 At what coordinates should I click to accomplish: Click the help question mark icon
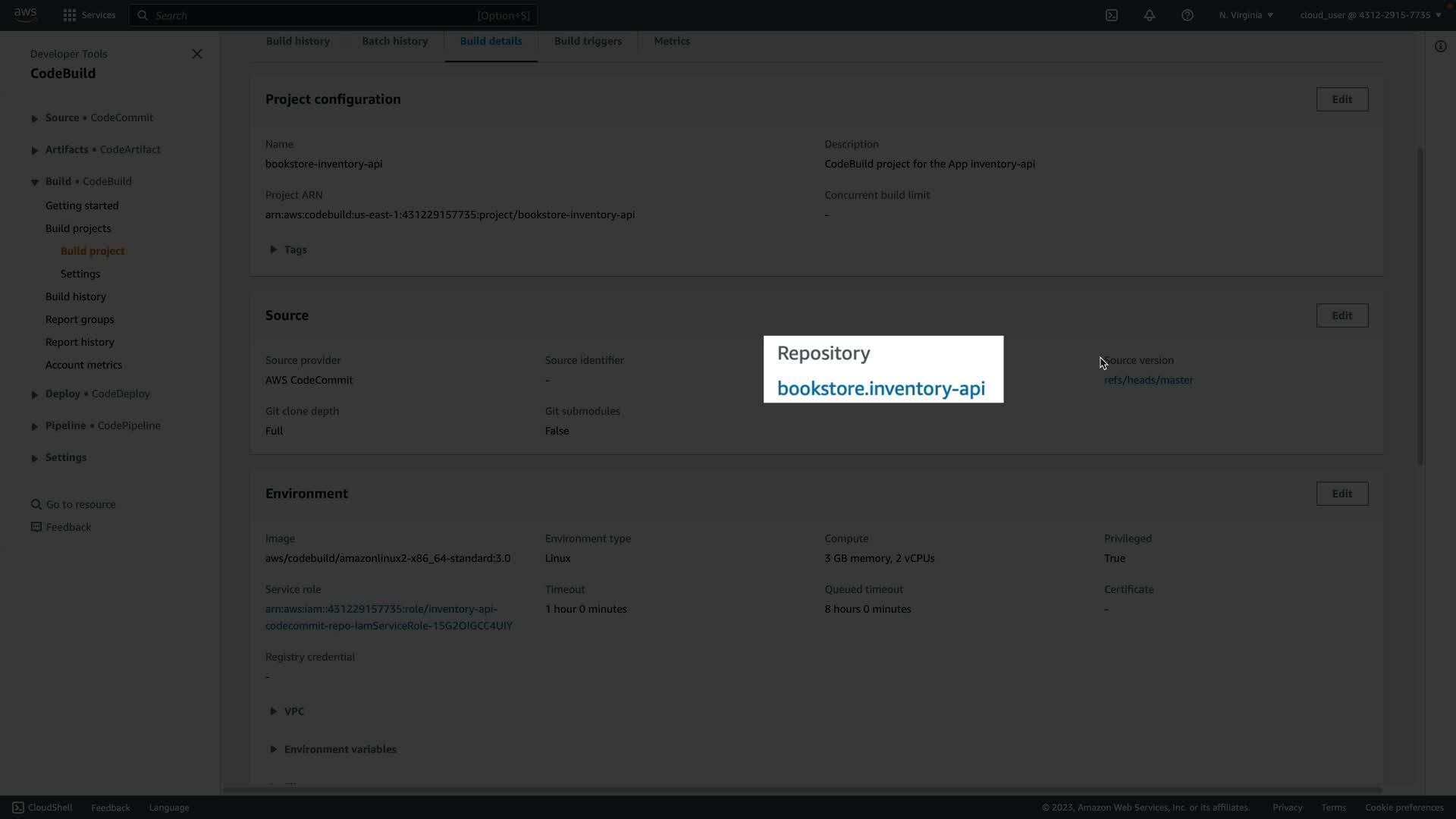coord(1187,15)
